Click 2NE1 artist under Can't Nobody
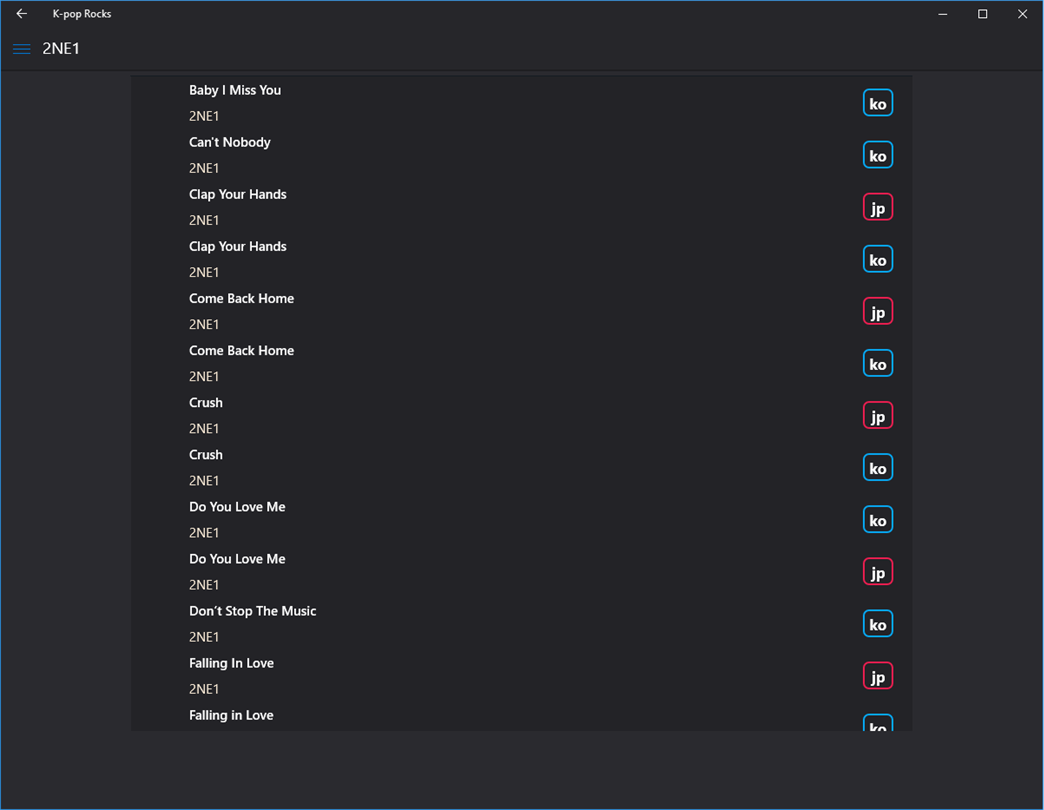 pyautogui.click(x=204, y=168)
